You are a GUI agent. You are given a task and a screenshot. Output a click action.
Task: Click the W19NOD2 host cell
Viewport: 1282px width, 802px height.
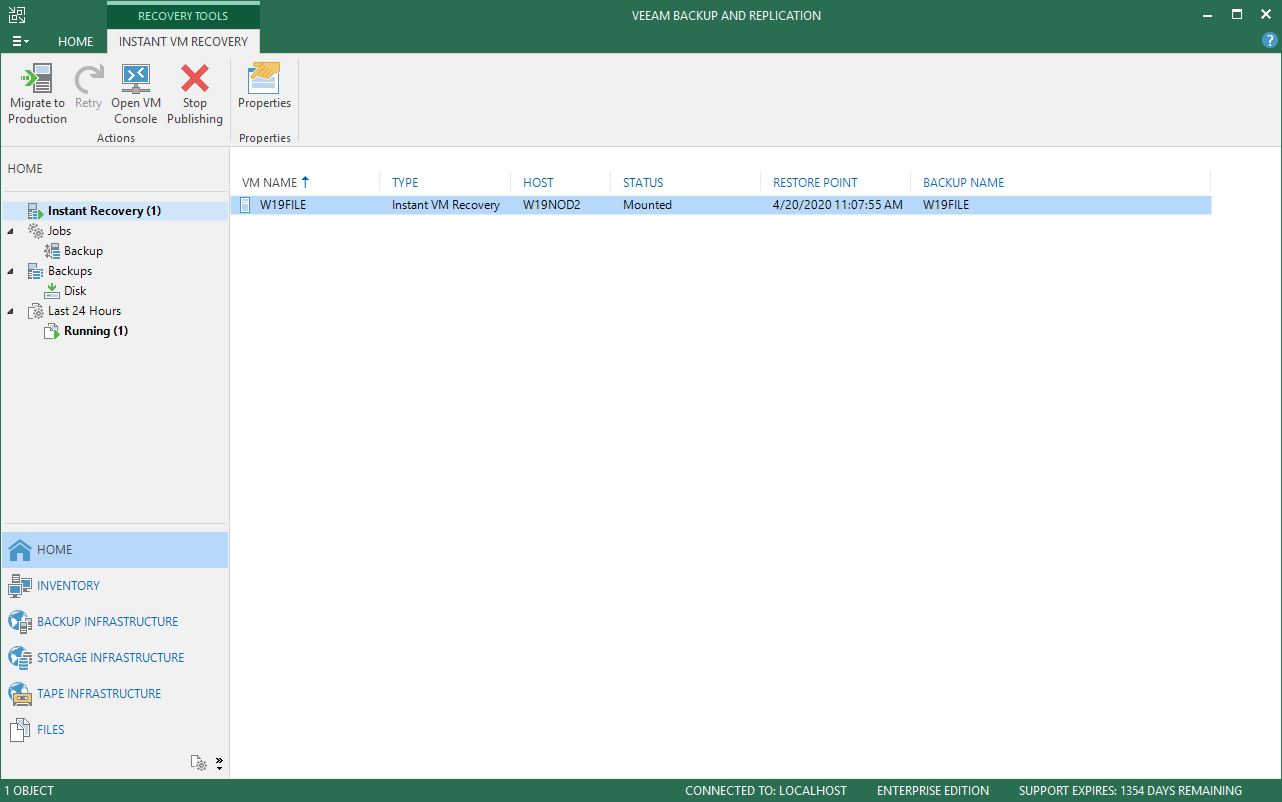(x=552, y=205)
